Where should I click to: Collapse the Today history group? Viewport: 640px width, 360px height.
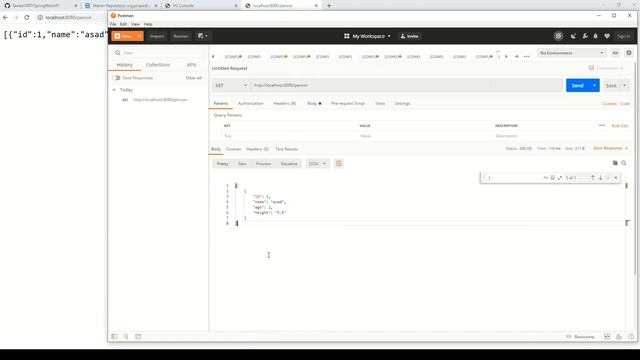(114, 89)
